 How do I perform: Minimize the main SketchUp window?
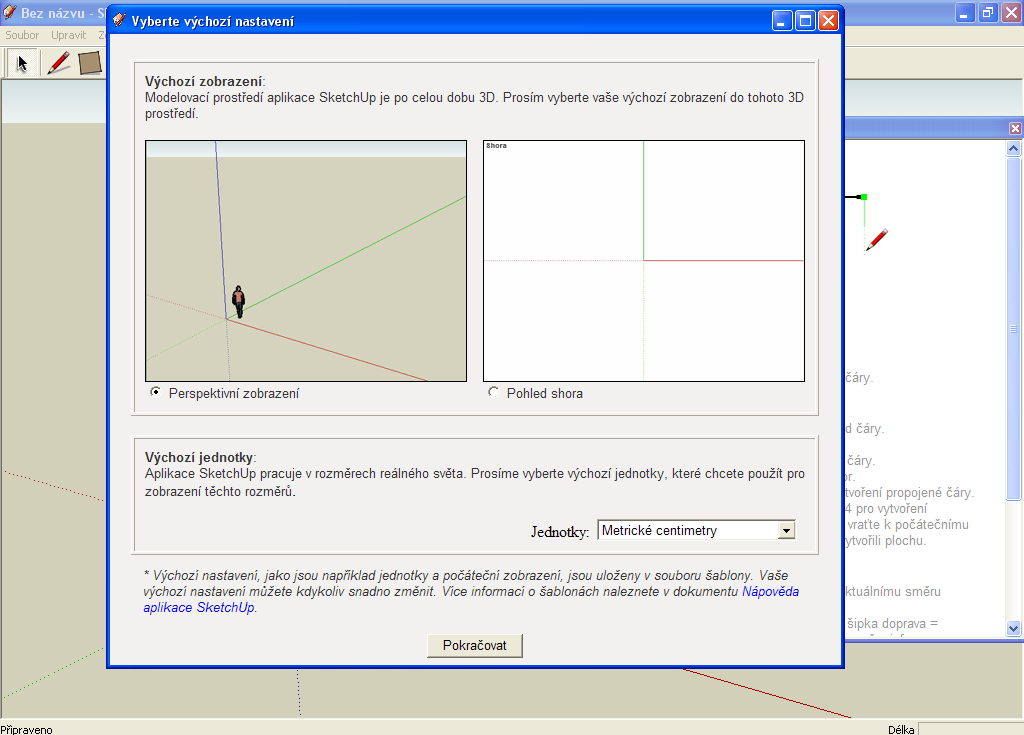point(965,12)
